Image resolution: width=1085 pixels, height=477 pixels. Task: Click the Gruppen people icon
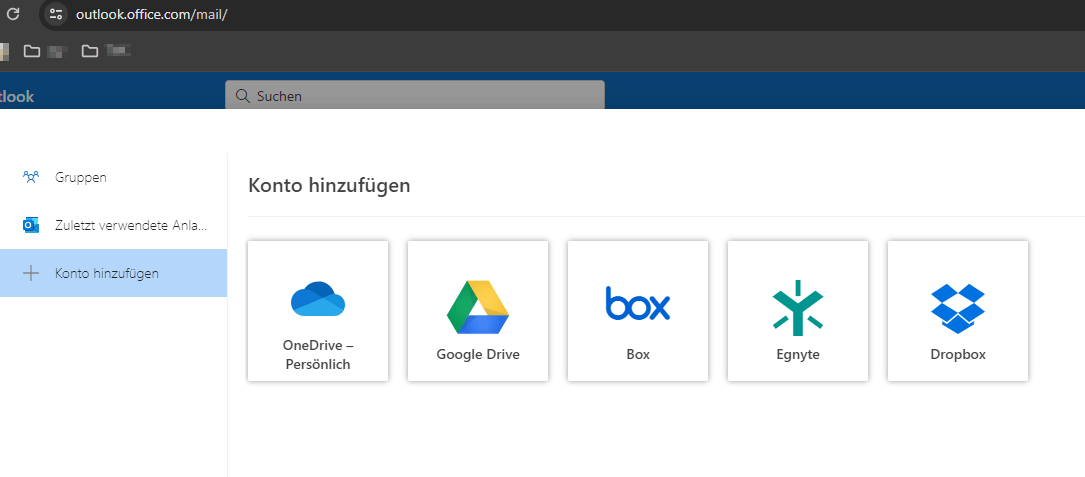(x=31, y=177)
